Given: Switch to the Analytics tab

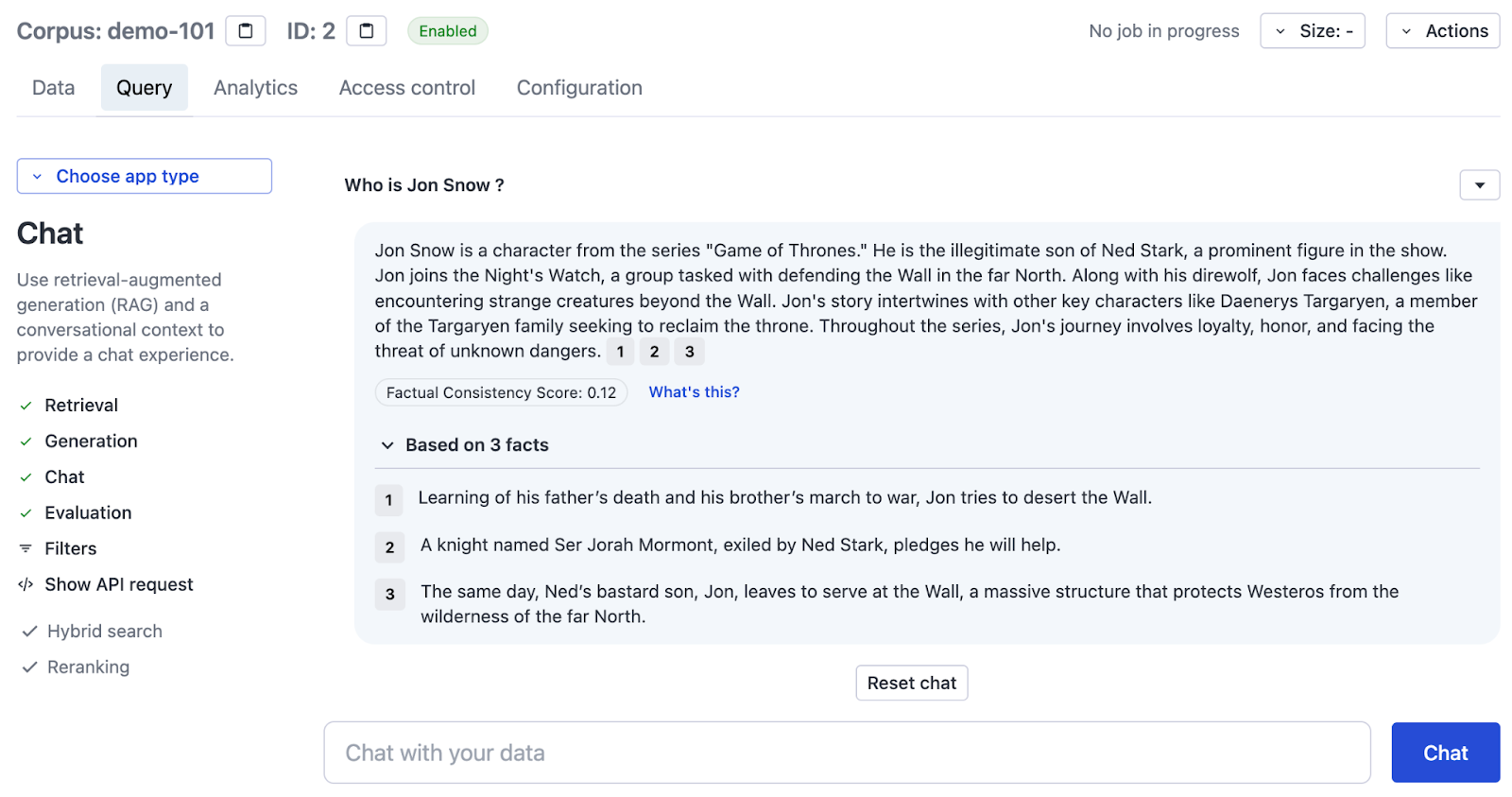Looking at the screenshot, I should pyautogui.click(x=255, y=88).
